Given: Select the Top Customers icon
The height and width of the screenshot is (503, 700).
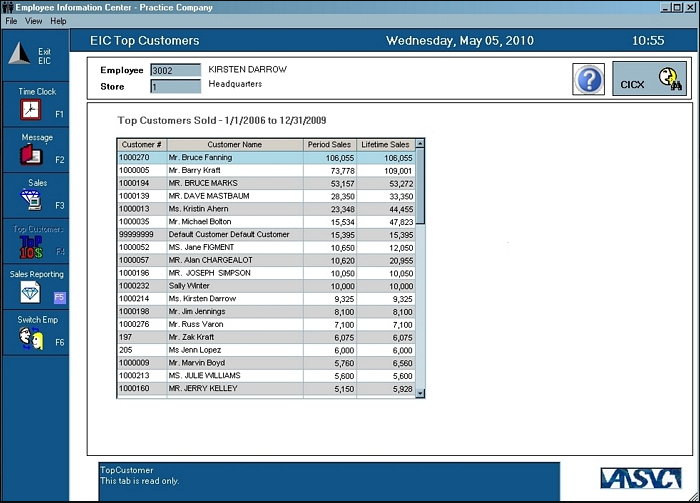Looking at the screenshot, I should [31, 247].
